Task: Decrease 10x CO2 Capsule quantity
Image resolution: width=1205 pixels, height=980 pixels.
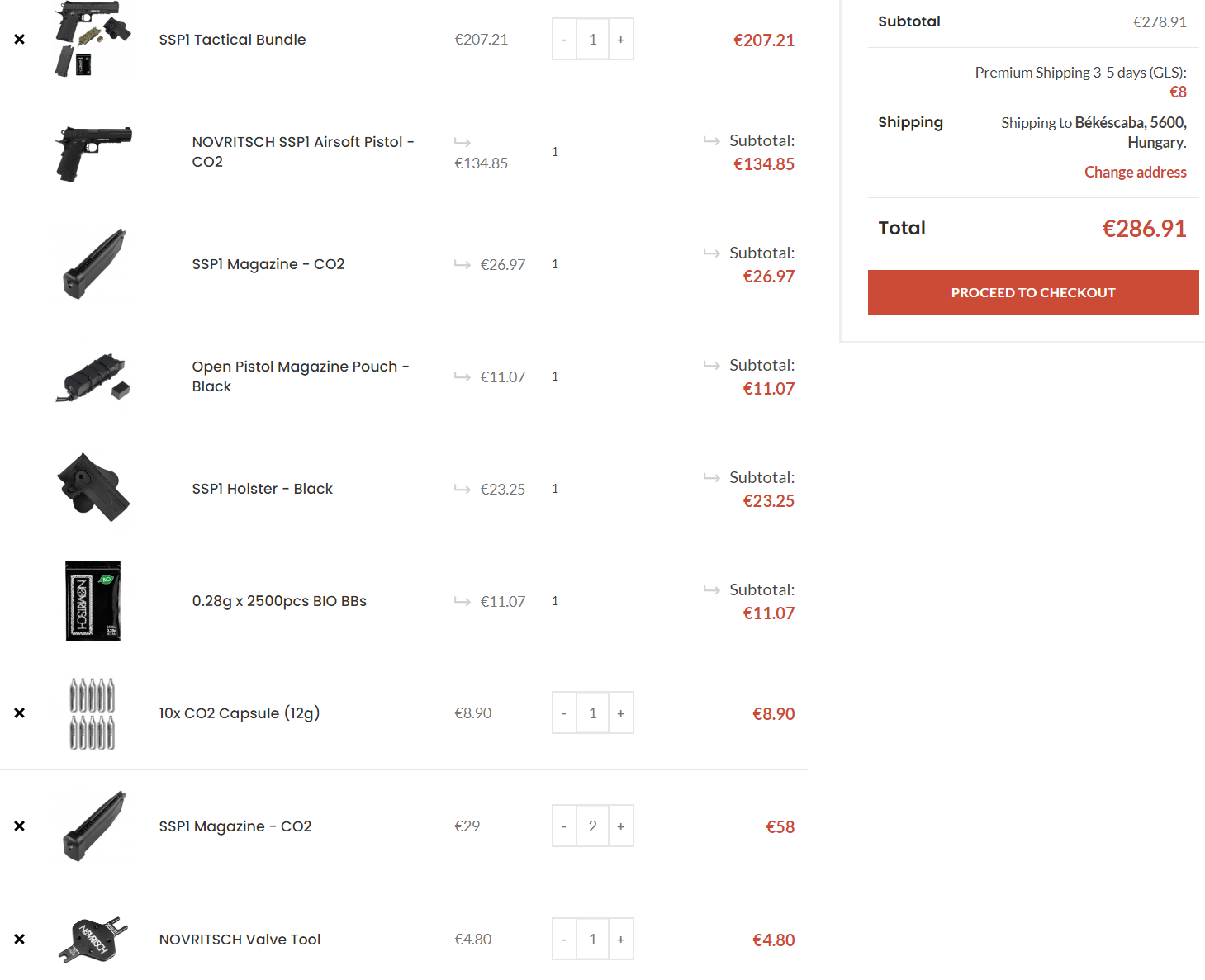Action: pos(564,713)
